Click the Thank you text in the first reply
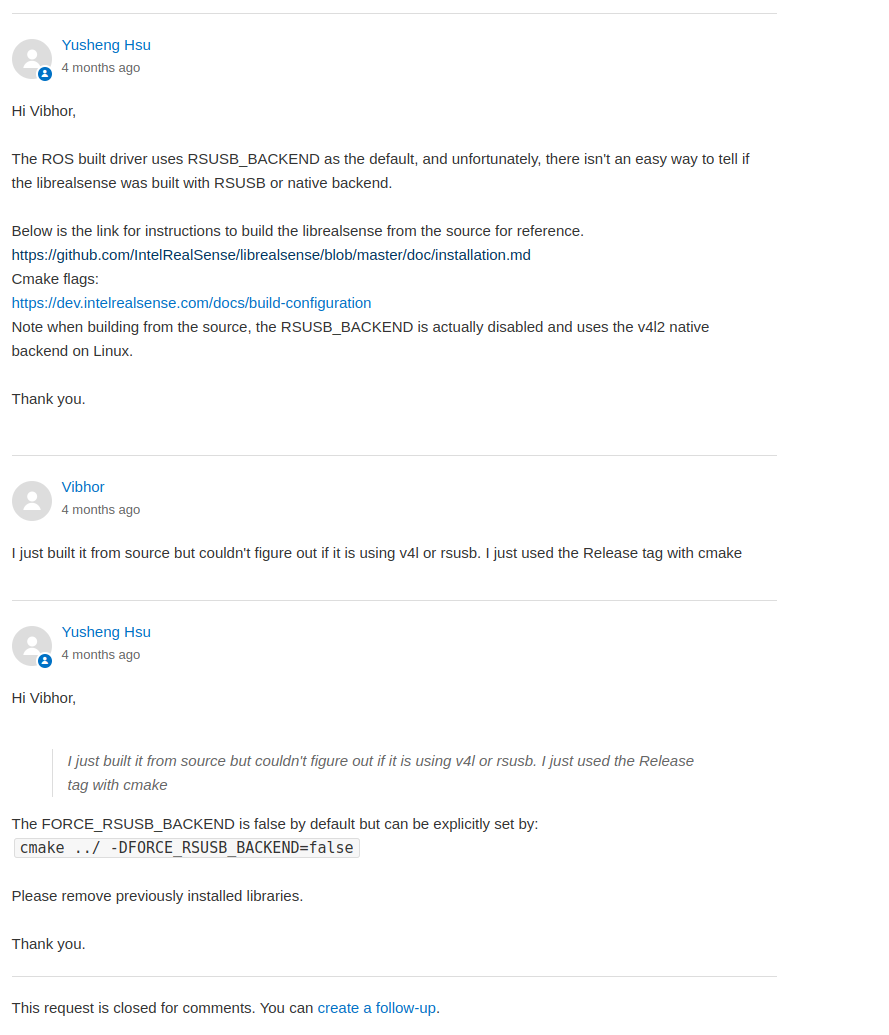The image size is (889, 1035). pyautogui.click(x=48, y=398)
